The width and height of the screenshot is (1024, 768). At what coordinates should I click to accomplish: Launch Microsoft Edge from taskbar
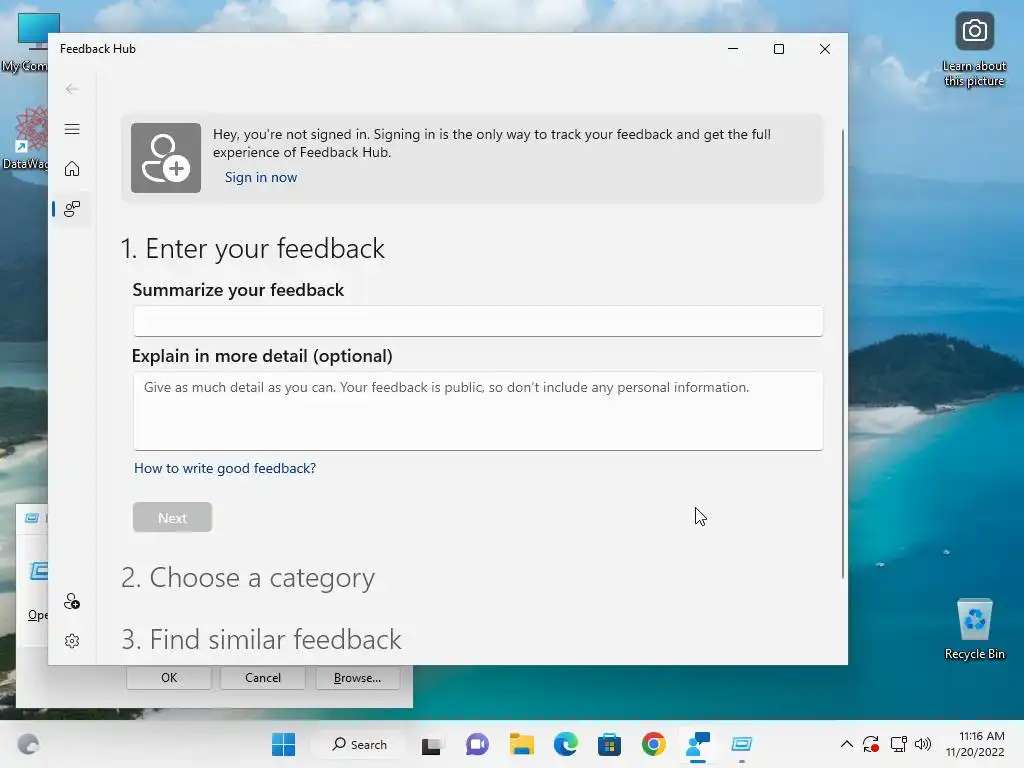pos(566,744)
